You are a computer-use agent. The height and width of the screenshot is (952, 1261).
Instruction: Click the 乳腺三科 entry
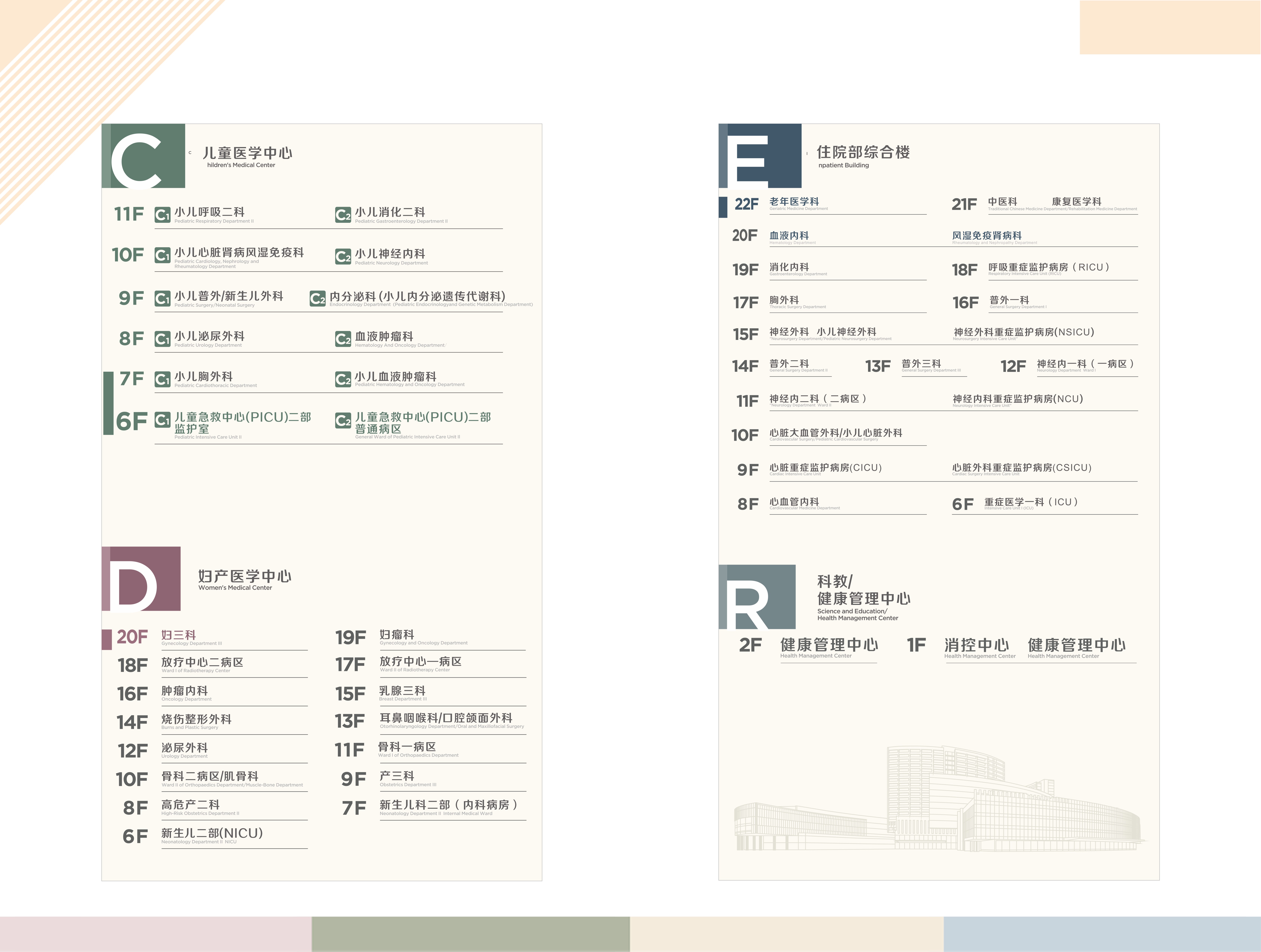[x=402, y=691]
